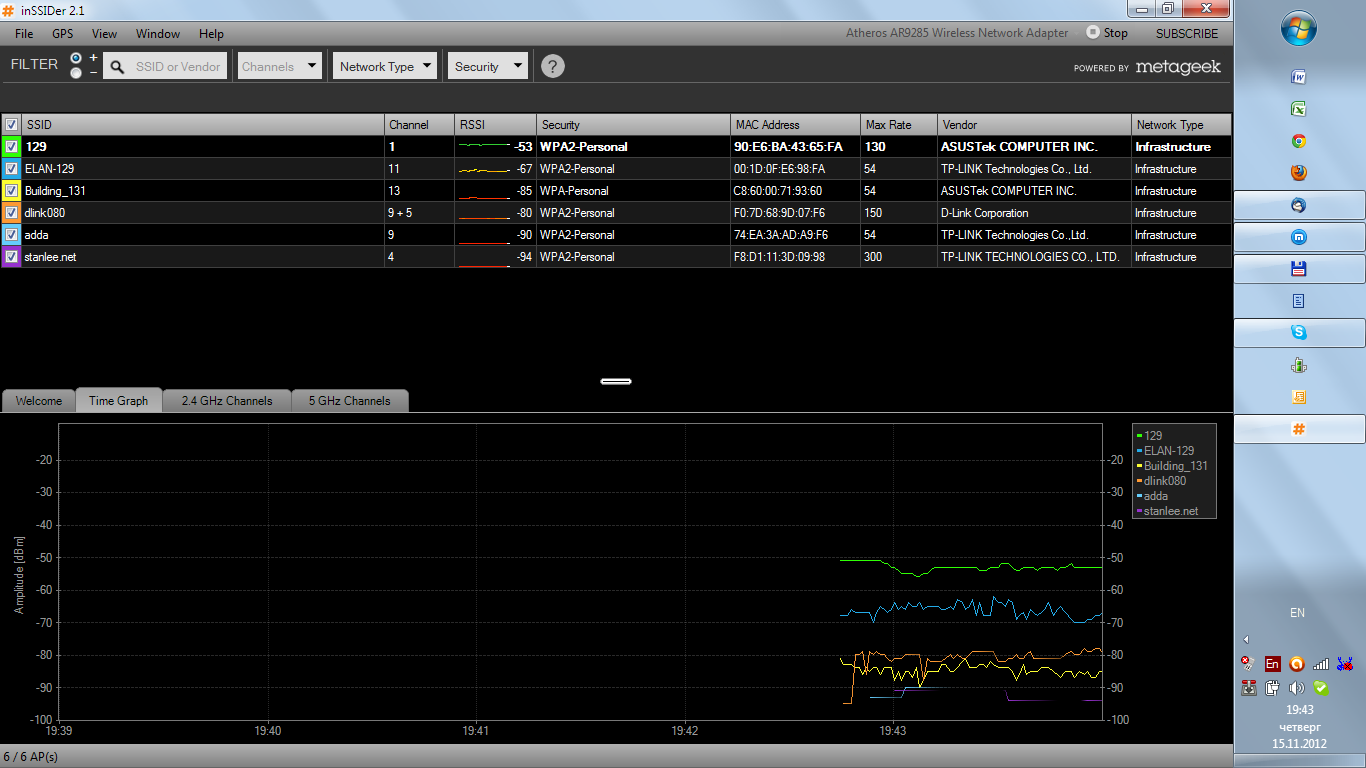This screenshot has height=768, width=1366.
Task: Uncheck the stanlee.net network
Action: [11, 257]
